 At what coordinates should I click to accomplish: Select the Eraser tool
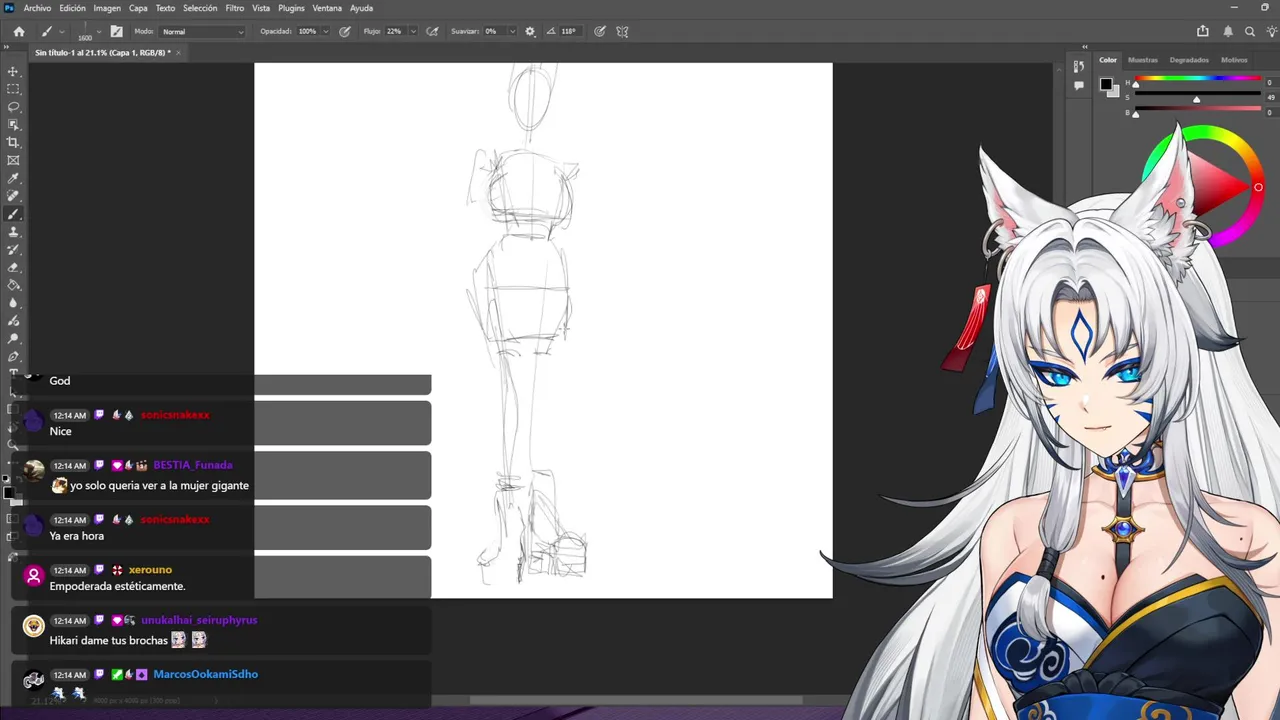pos(13,268)
